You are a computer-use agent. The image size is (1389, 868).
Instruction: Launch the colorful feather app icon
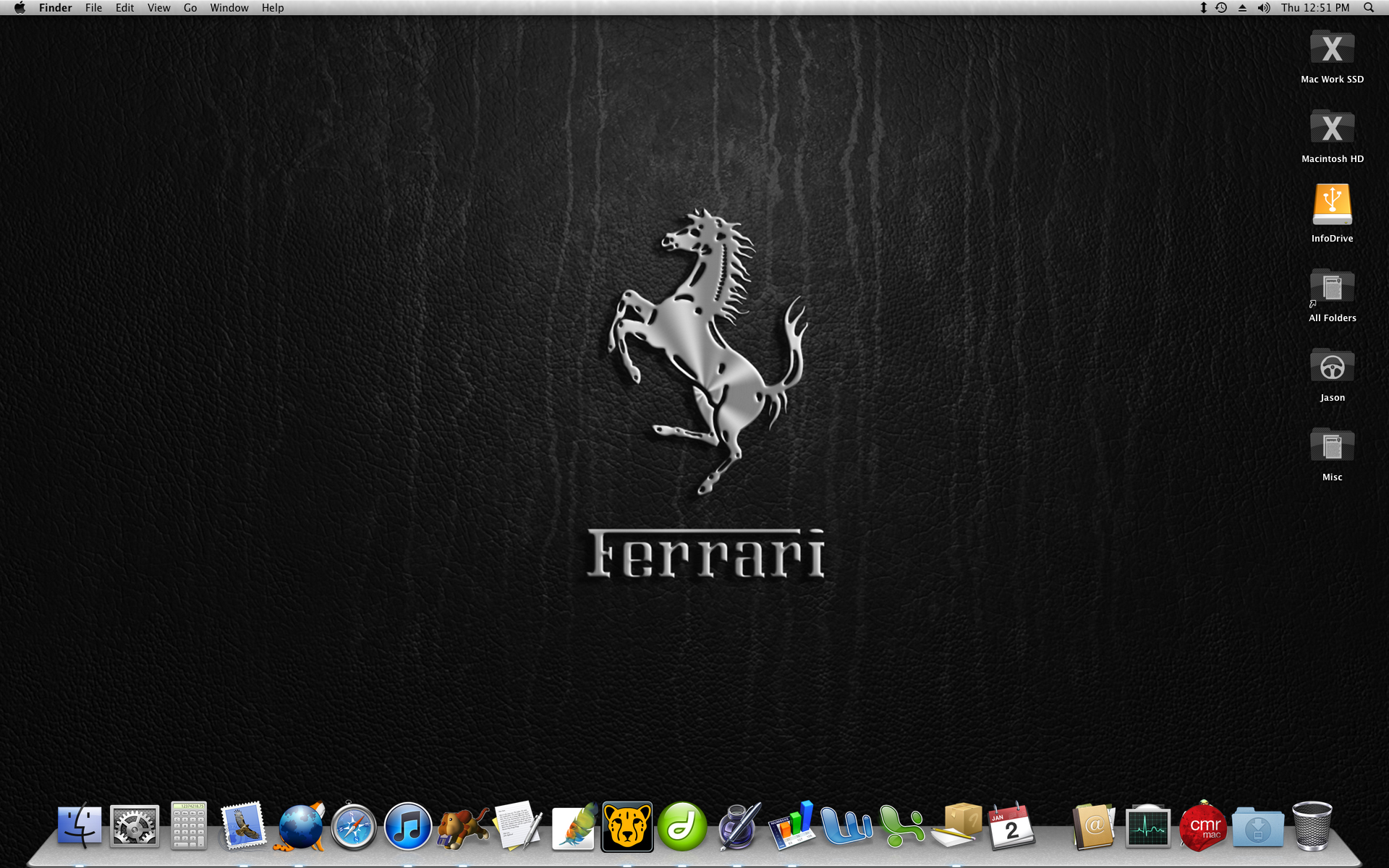click(574, 825)
